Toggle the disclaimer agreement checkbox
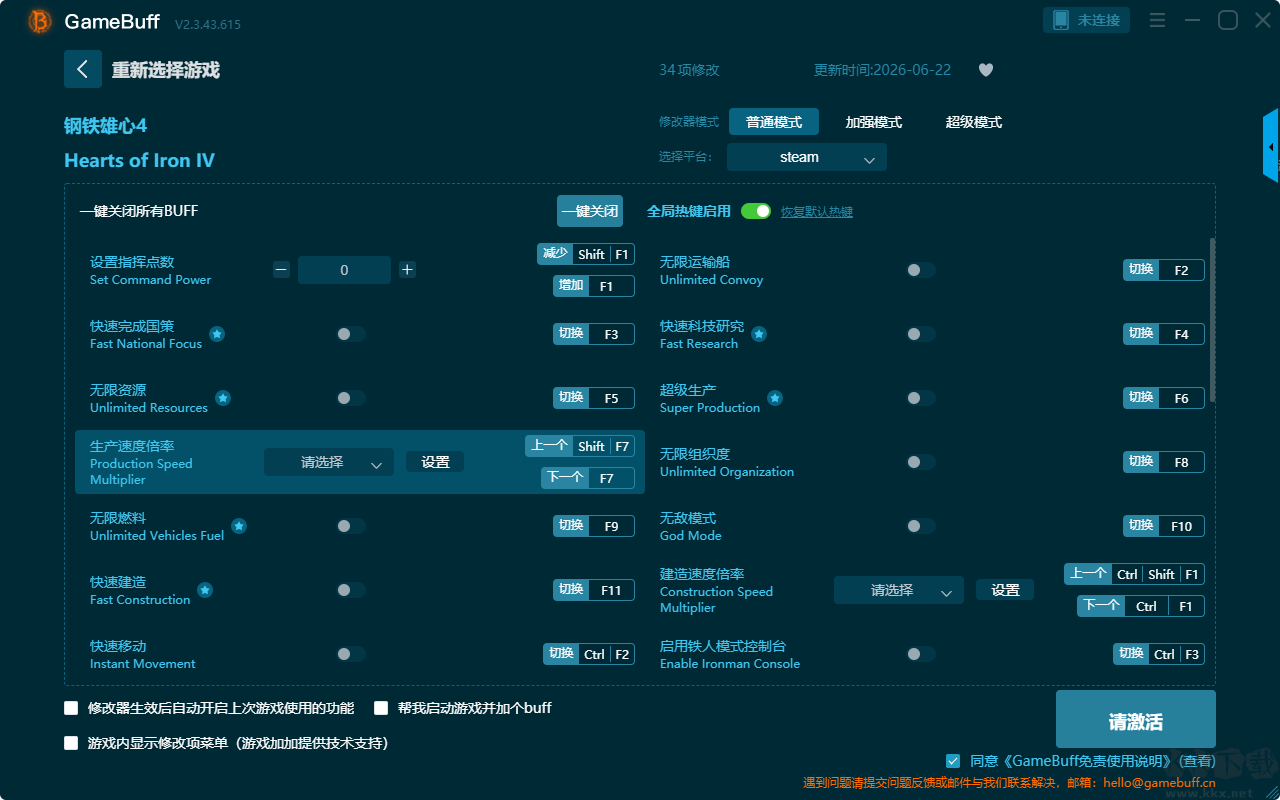The image size is (1280, 800). click(x=953, y=761)
